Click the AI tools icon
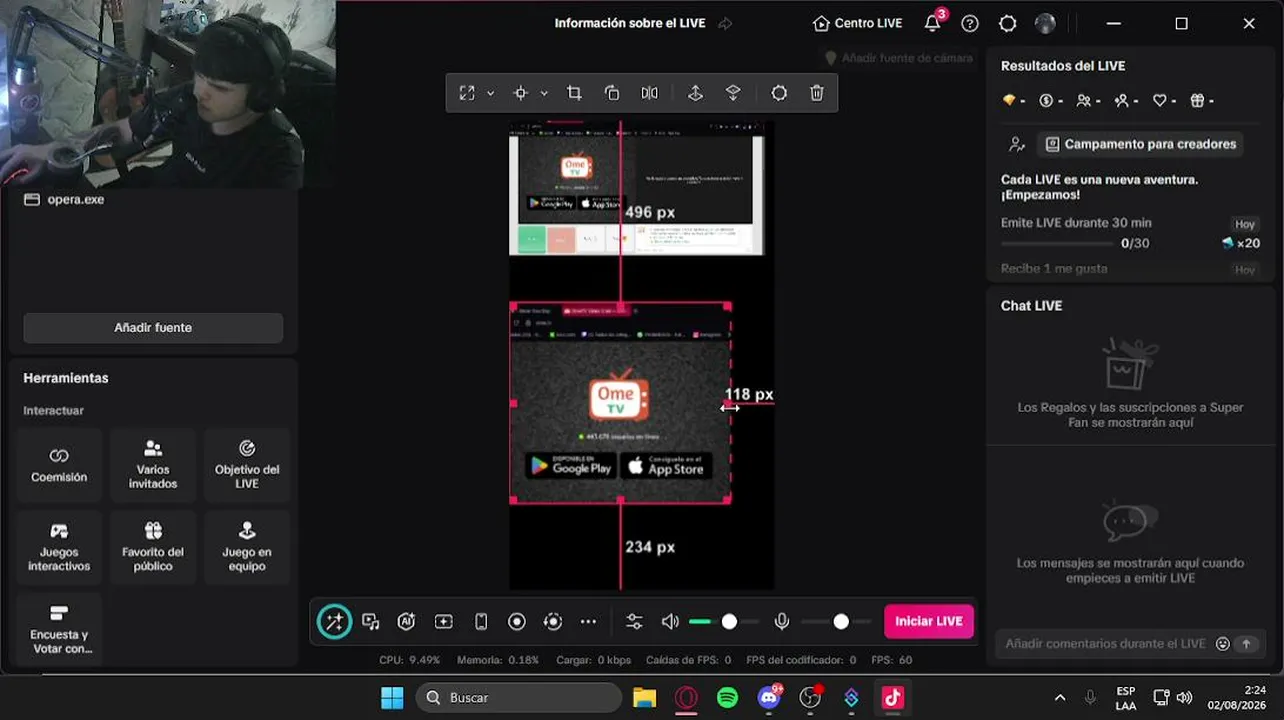Image resolution: width=1284 pixels, height=720 pixels. [x=406, y=622]
